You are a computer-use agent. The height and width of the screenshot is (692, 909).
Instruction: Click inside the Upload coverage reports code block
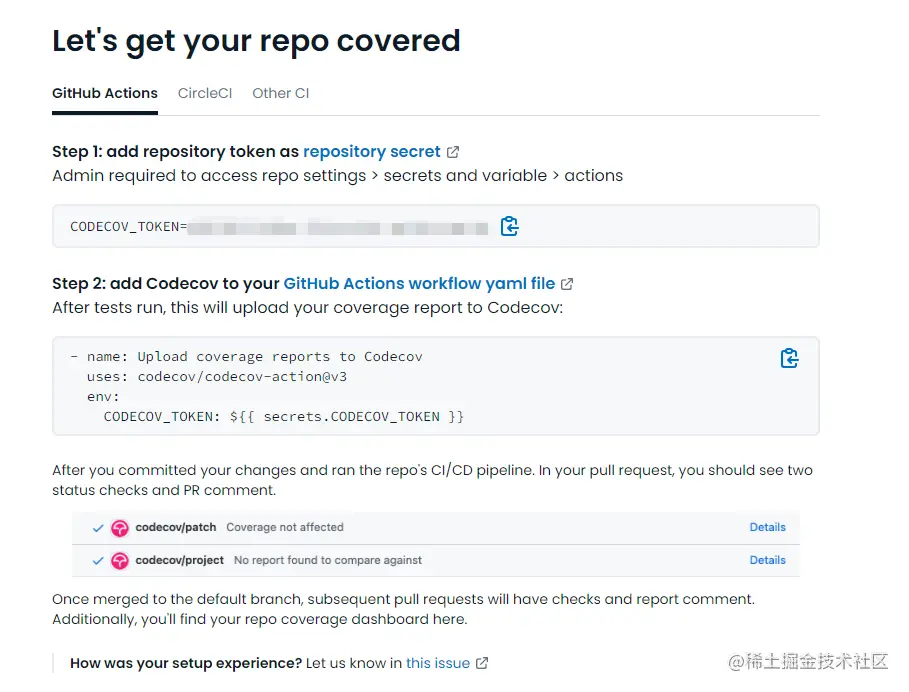(400, 386)
